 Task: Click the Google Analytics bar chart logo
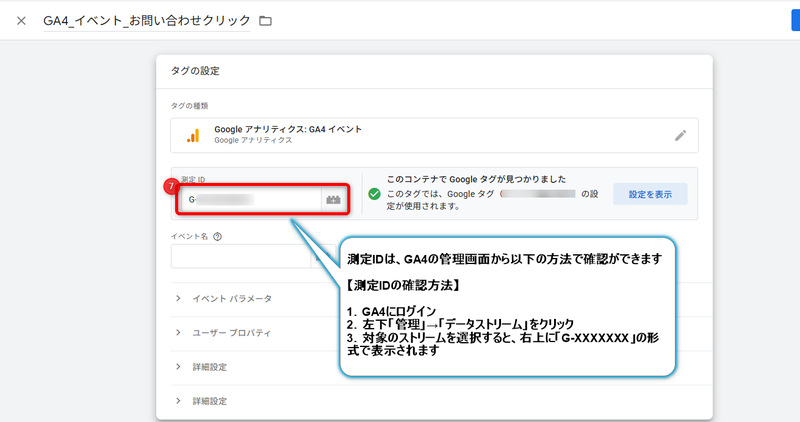click(193, 136)
